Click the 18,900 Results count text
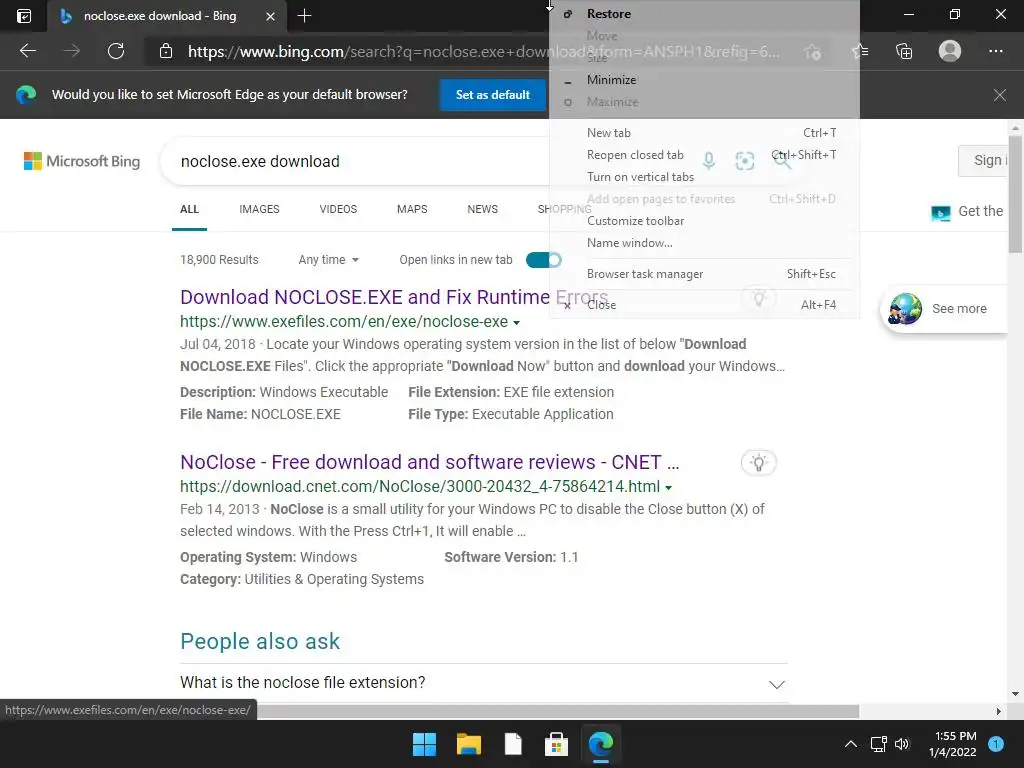Image resolution: width=1024 pixels, height=768 pixels. point(219,260)
